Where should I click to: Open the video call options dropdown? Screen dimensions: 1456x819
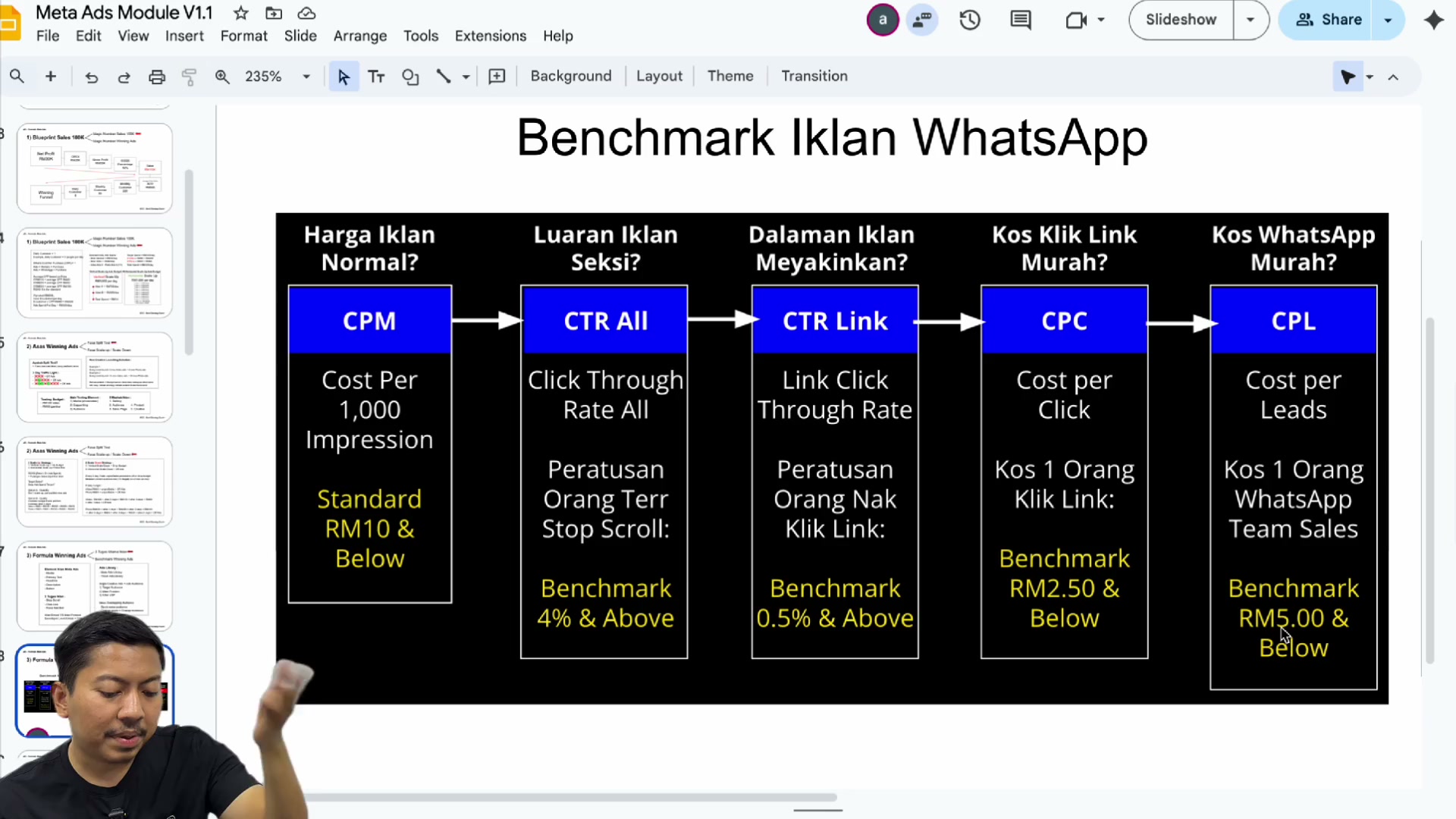tap(1101, 20)
